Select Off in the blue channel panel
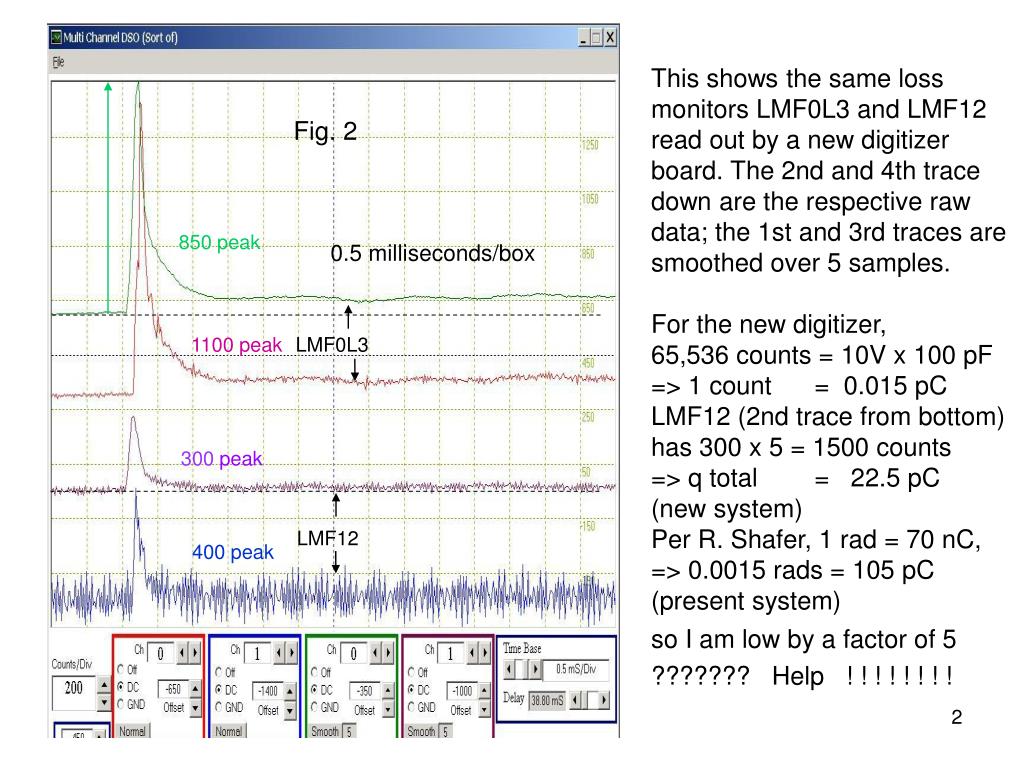Screen dimensions: 1024x768 (218, 673)
